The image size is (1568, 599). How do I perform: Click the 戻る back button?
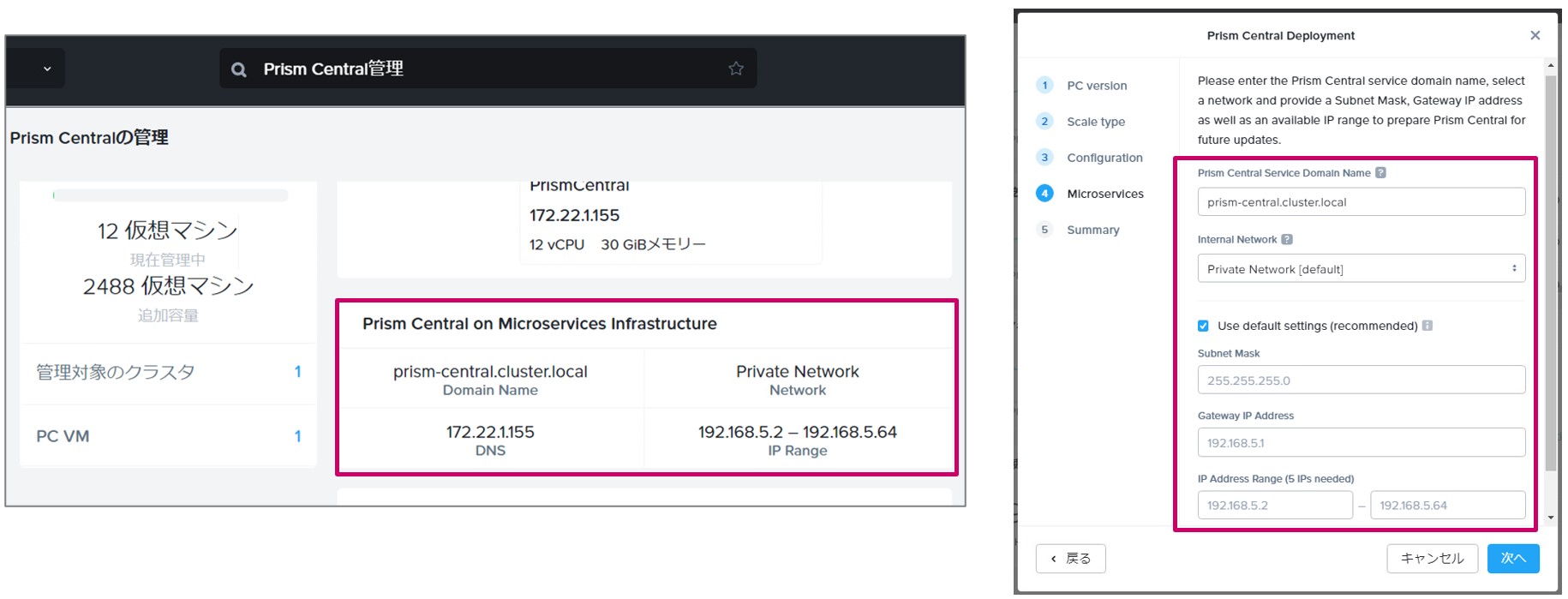click(x=1070, y=559)
